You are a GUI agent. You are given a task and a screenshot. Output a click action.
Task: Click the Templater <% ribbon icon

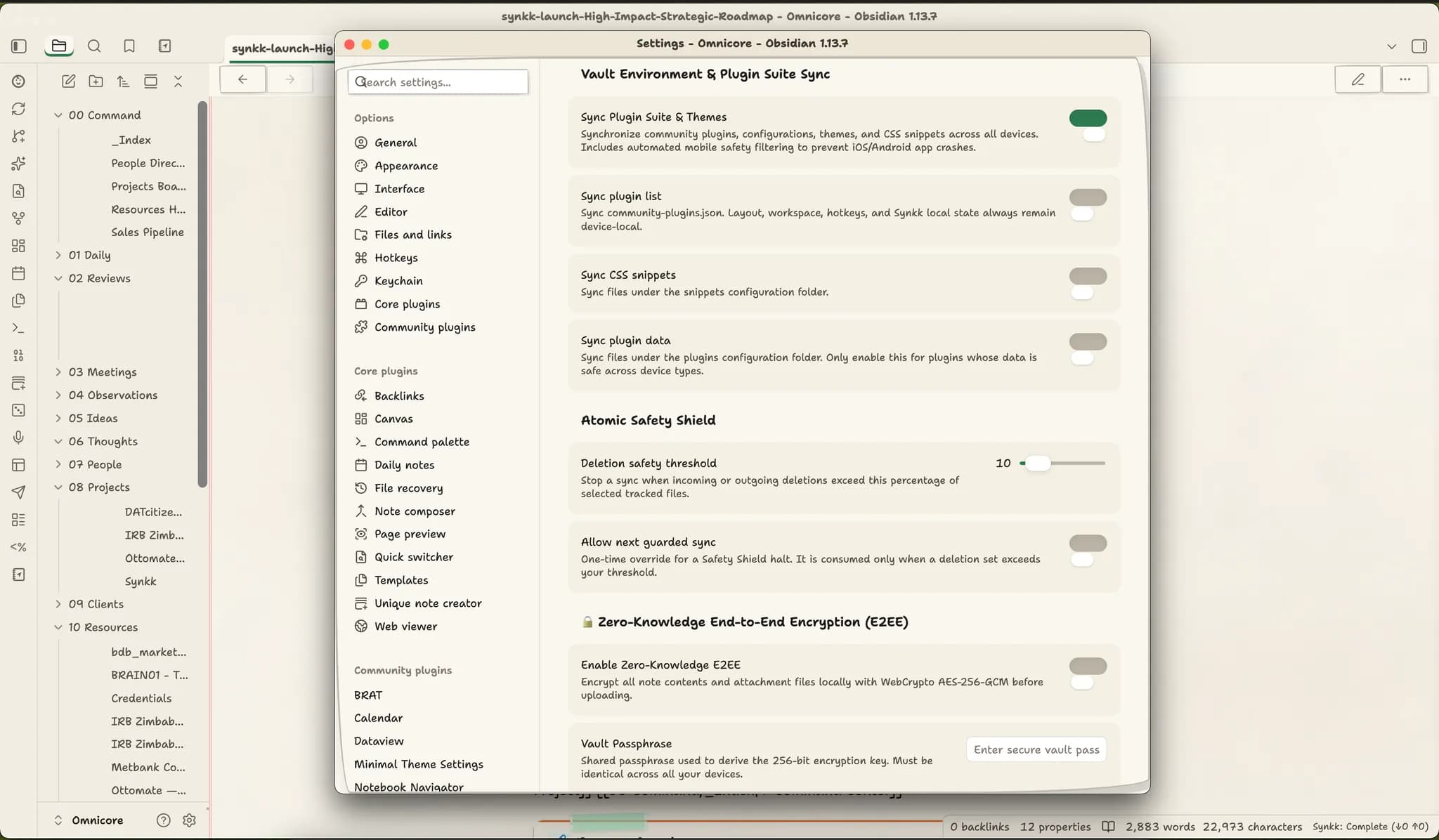tap(19, 547)
